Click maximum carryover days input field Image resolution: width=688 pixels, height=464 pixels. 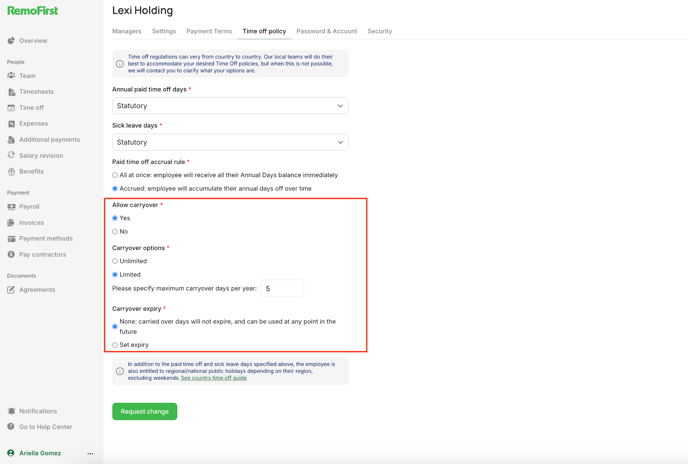click(x=282, y=288)
